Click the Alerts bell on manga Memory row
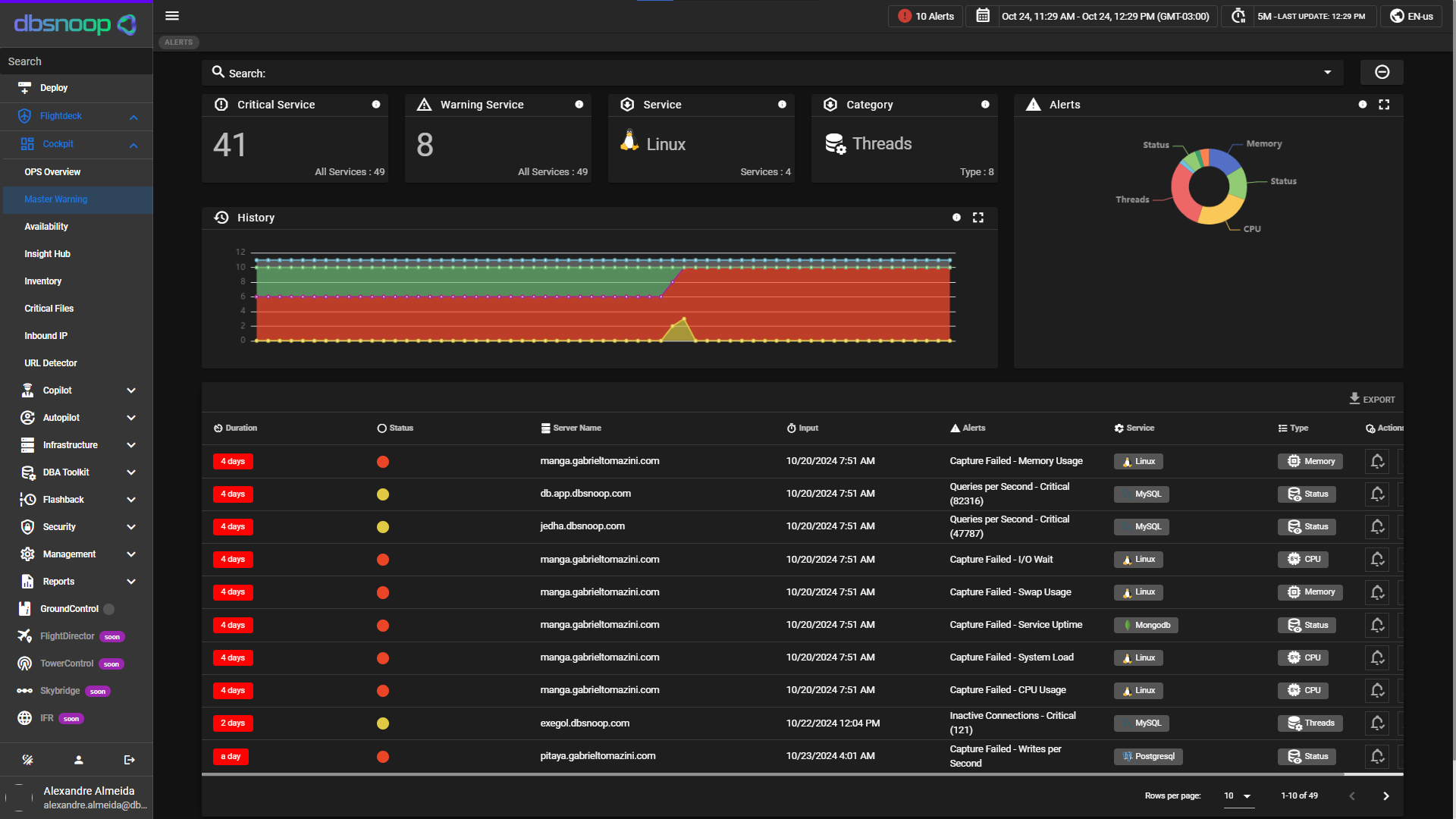This screenshot has width=1456, height=819. coord(1377,461)
